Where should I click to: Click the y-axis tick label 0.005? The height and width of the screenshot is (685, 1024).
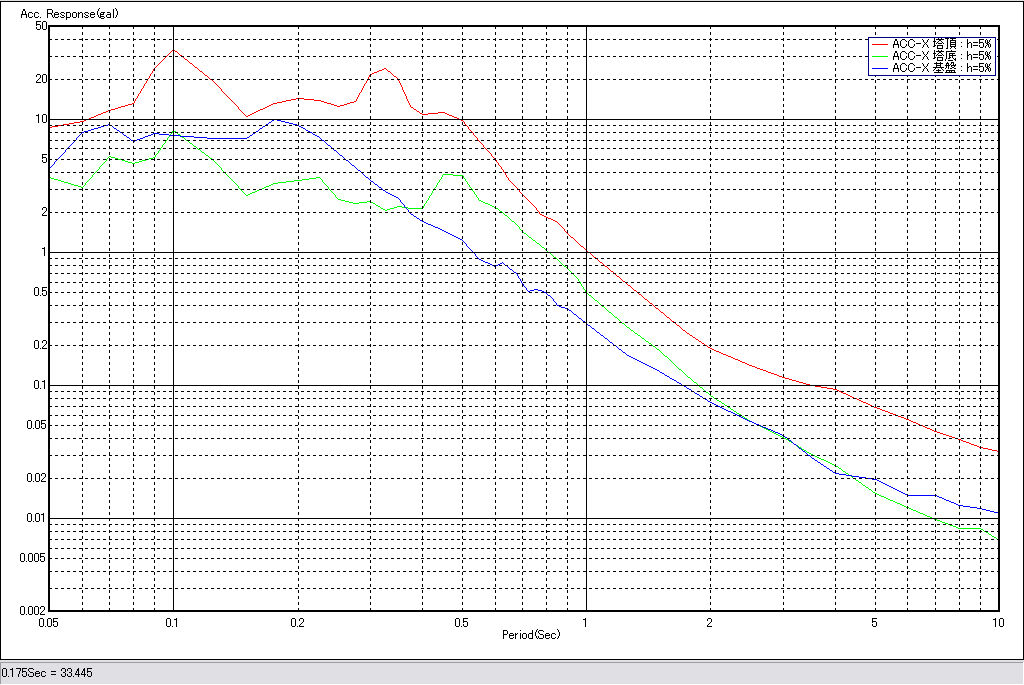[x=34, y=558]
